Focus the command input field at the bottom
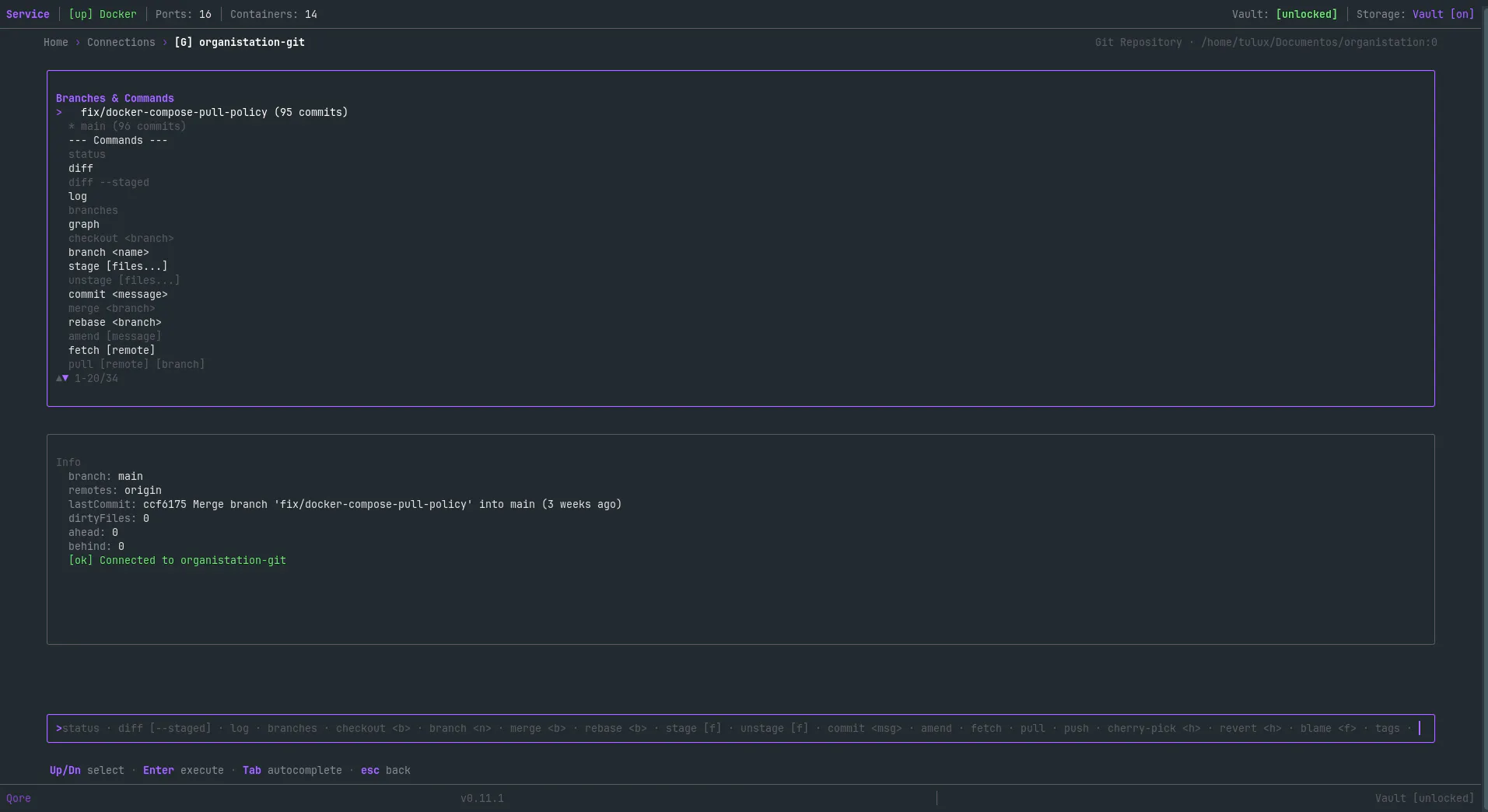1488x812 pixels. point(740,728)
